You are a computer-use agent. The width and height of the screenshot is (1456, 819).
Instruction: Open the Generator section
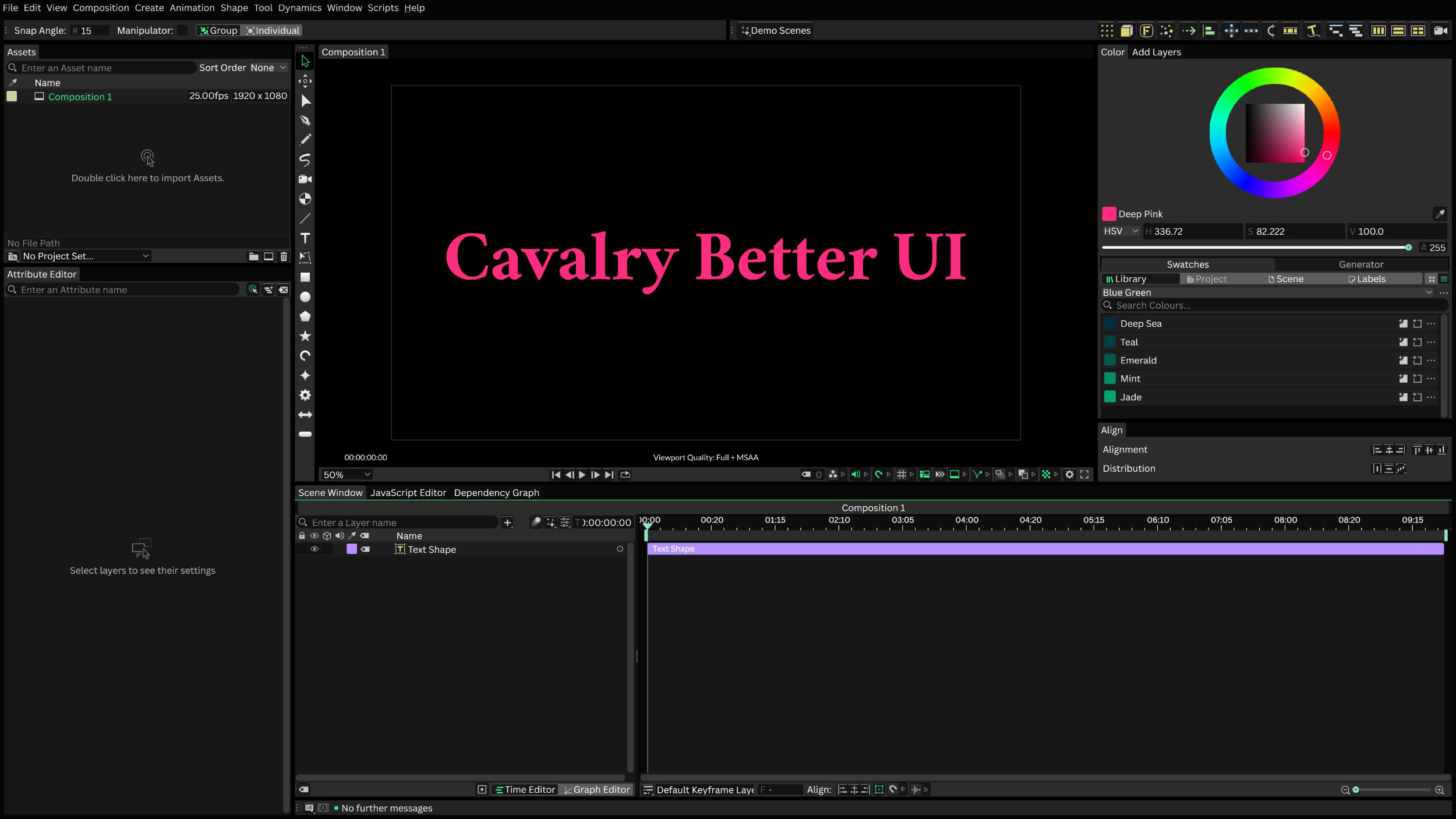(x=1360, y=264)
